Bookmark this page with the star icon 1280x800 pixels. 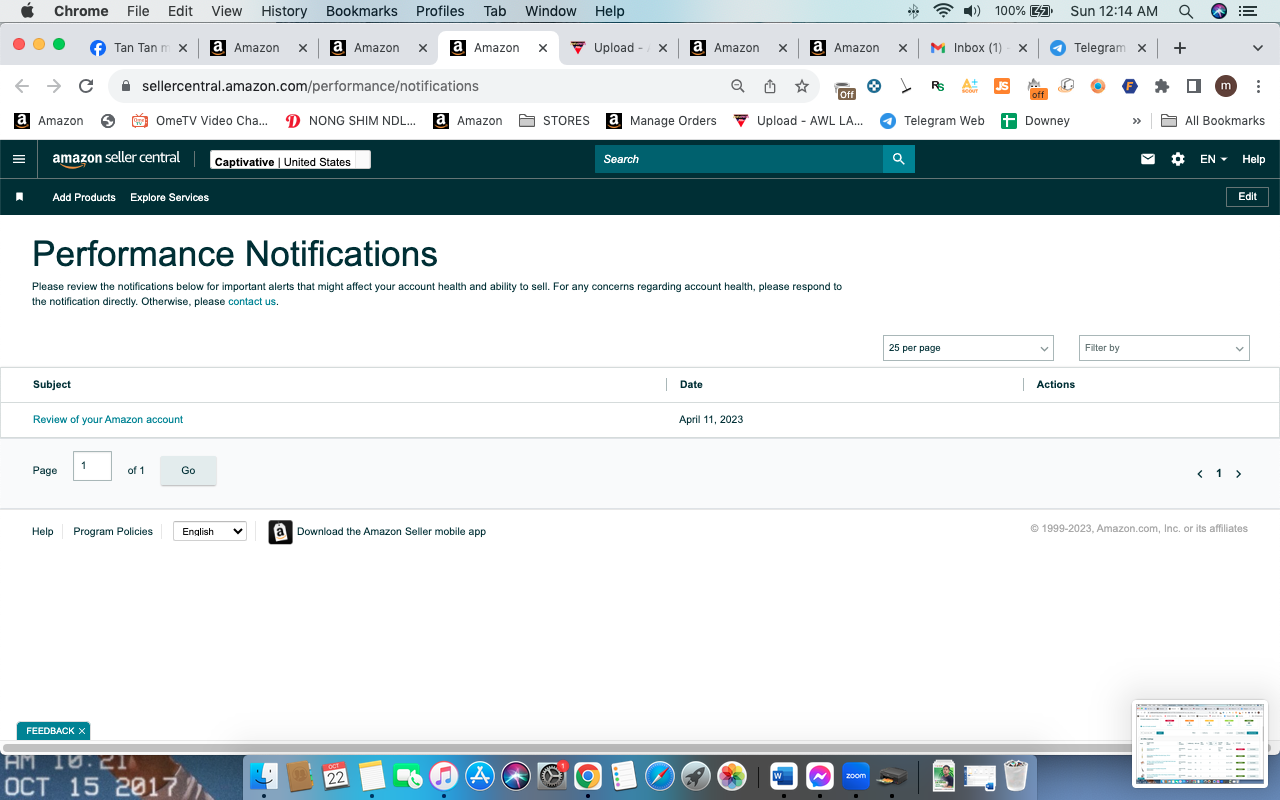tap(802, 86)
